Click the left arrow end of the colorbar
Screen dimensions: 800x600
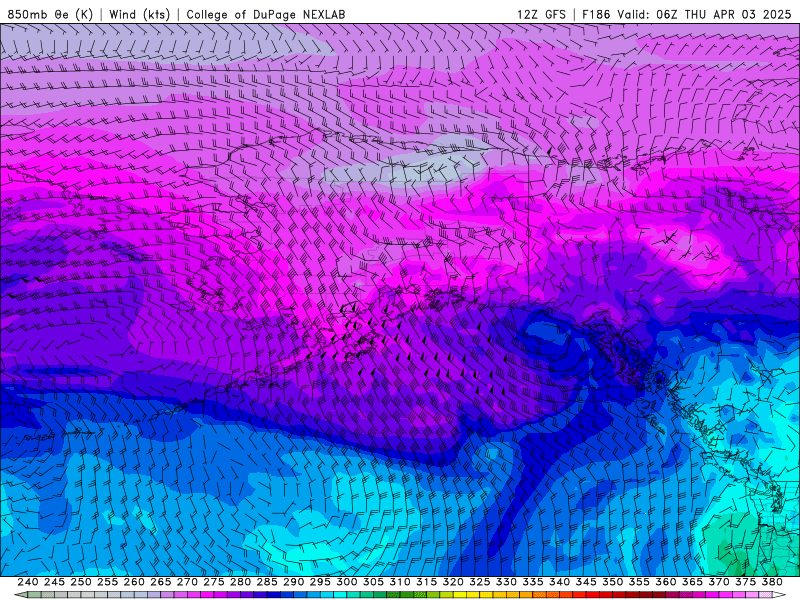pyautogui.click(x=20, y=595)
